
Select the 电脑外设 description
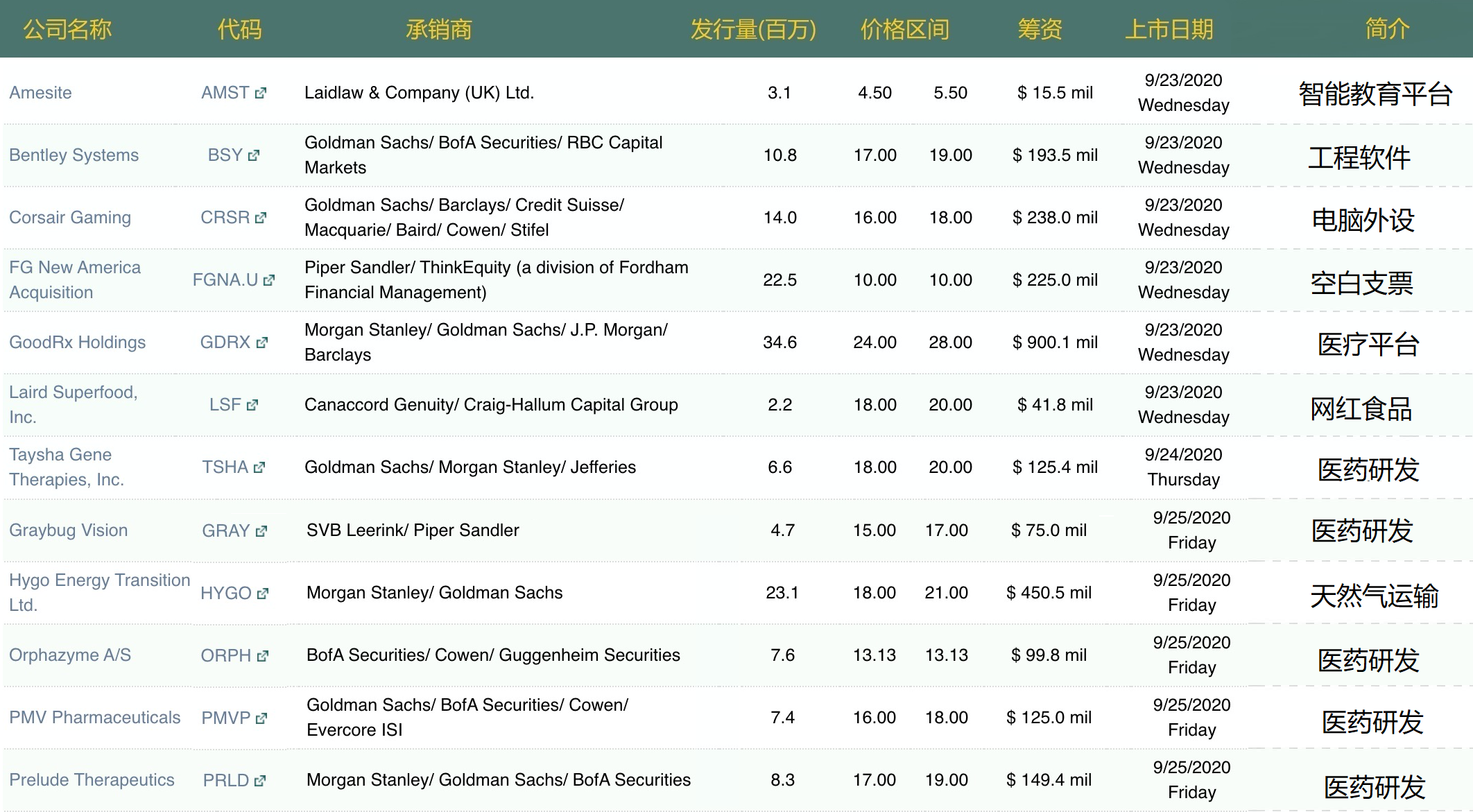coord(1363,220)
